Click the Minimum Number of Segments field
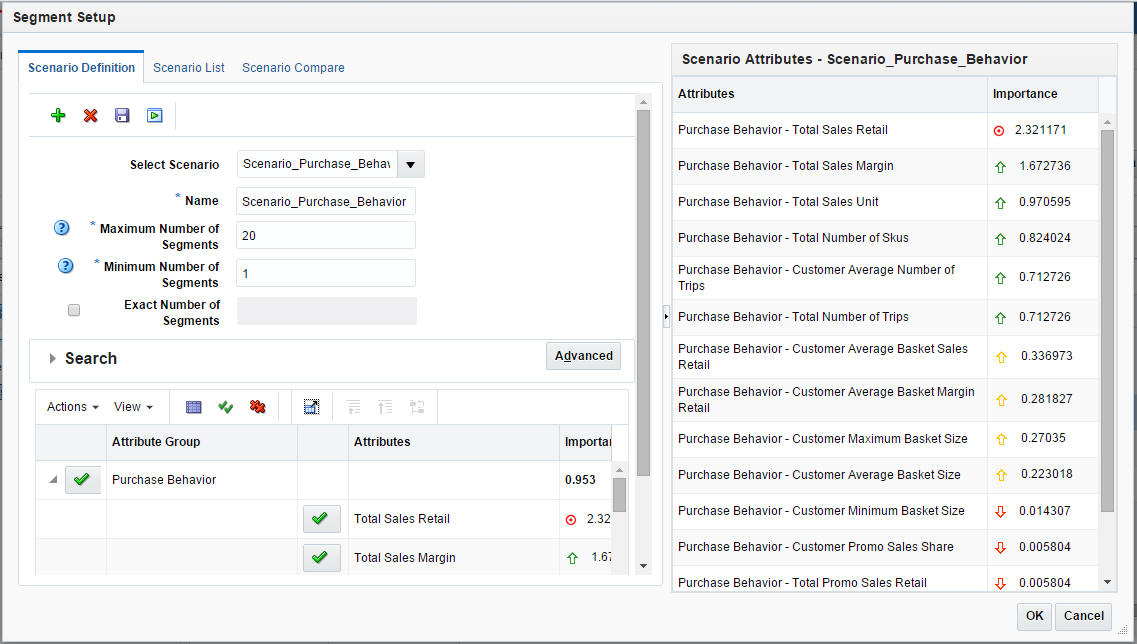1137x644 pixels. coord(326,273)
